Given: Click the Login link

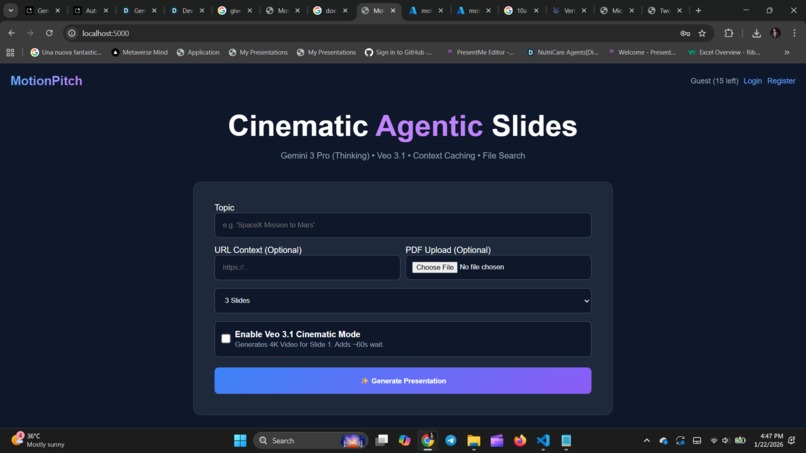Looking at the screenshot, I should (753, 81).
